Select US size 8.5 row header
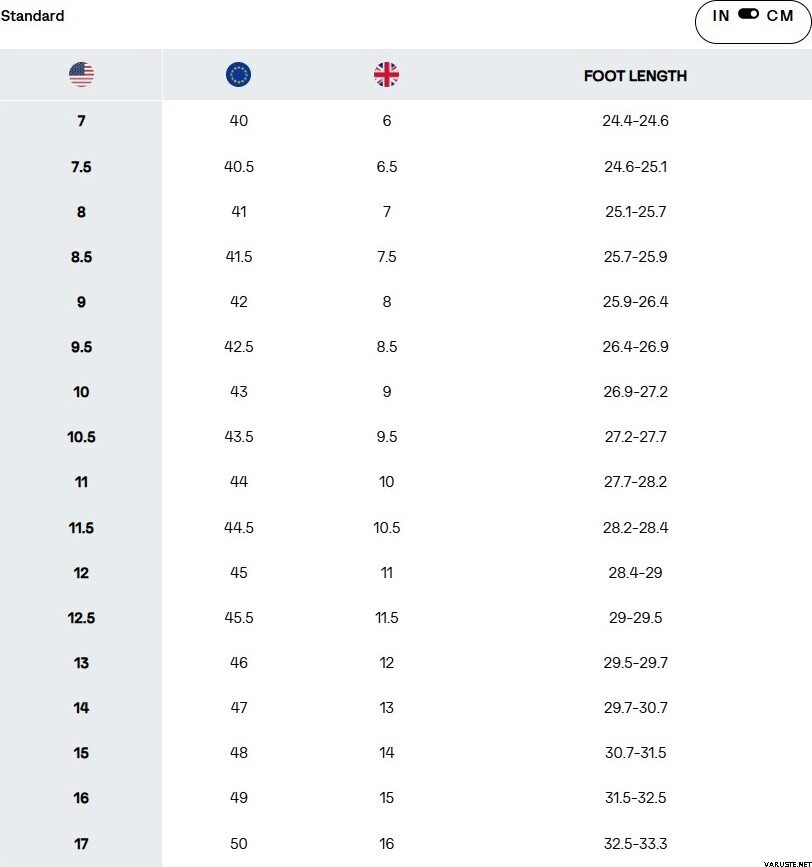 (x=81, y=257)
